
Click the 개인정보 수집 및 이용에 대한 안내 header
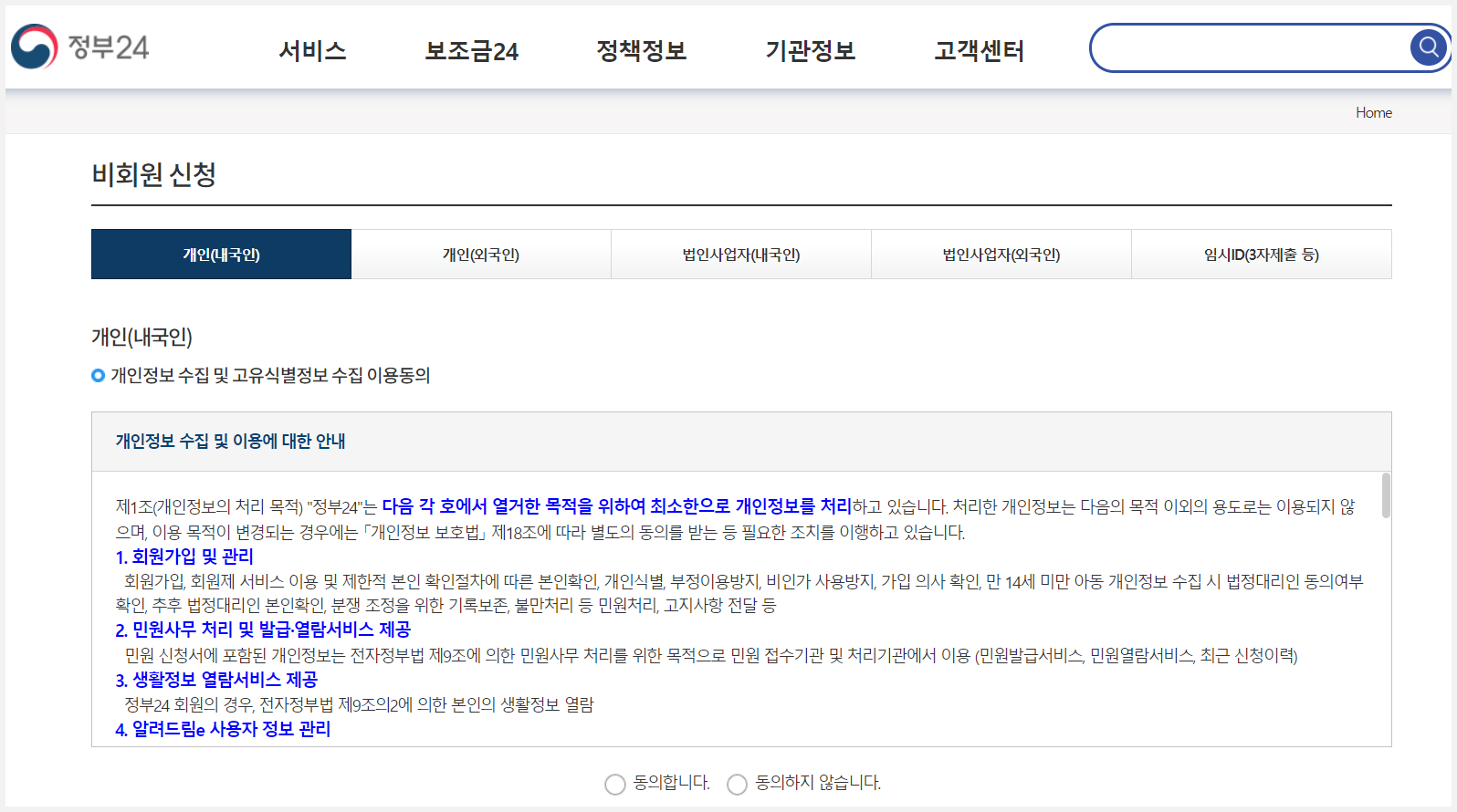(231, 442)
